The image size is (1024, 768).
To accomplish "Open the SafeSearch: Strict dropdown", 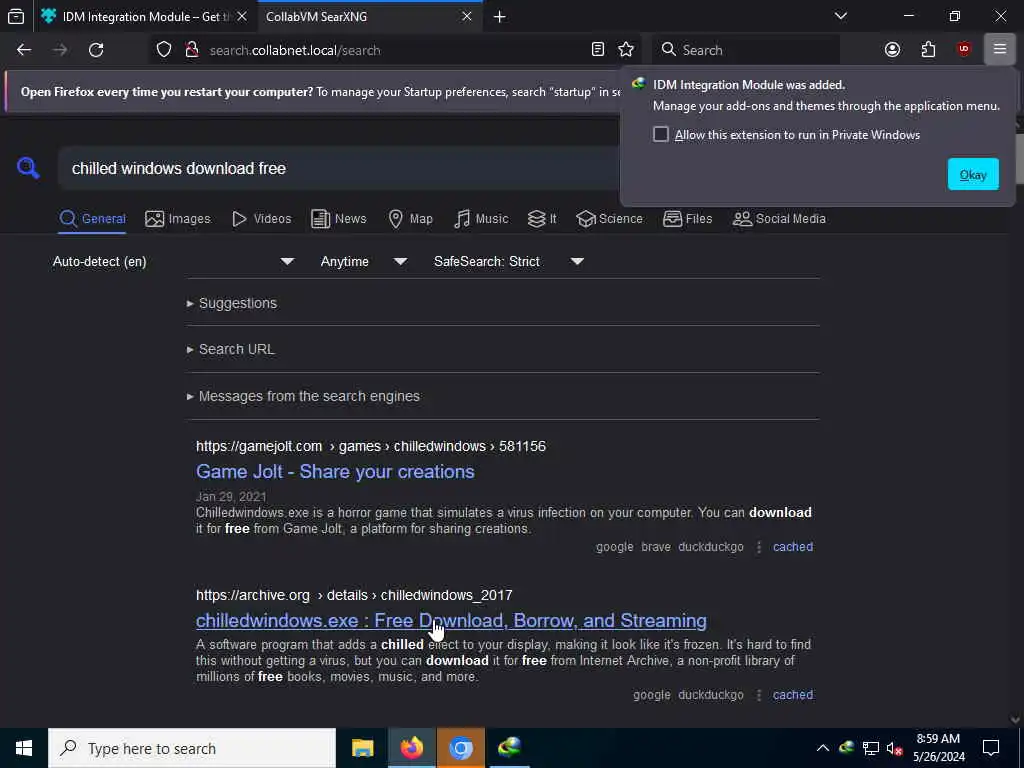I will [x=509, y=261].
